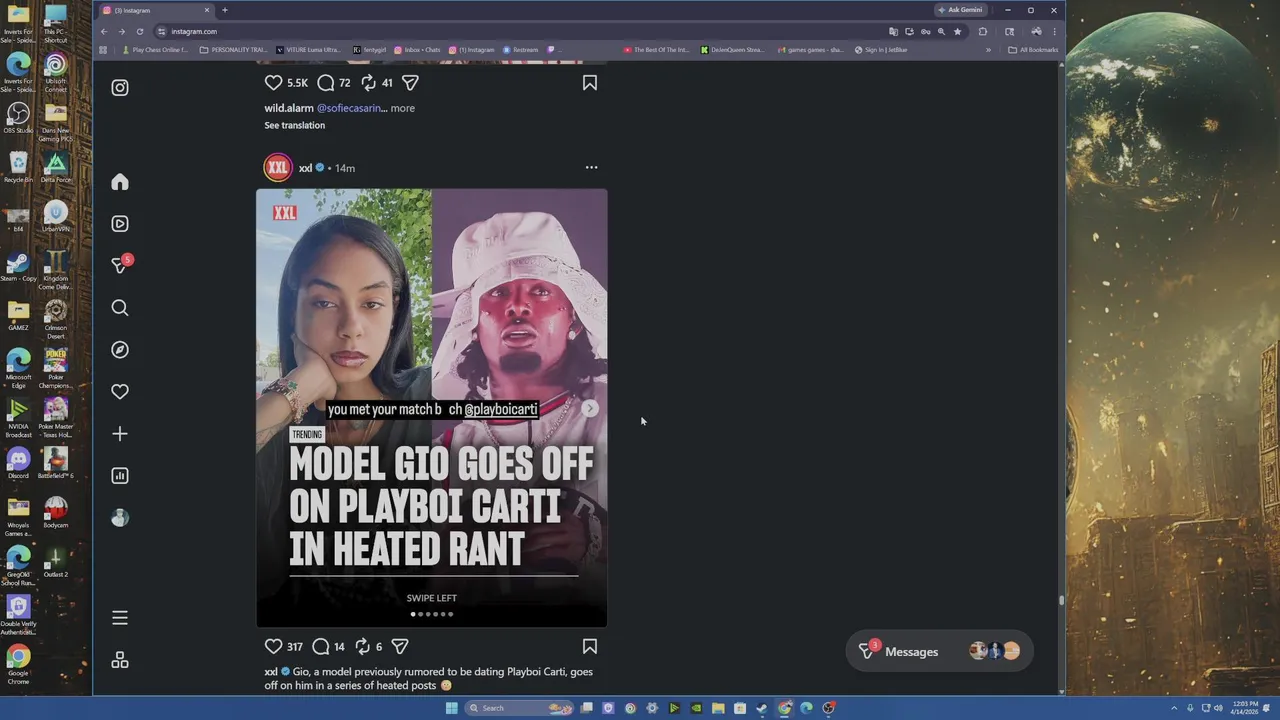Viewport: 1280px width, 720px height.
Task: Share the wild.alarm post via paper-plane icon
Action: click(x=410, y=83)
